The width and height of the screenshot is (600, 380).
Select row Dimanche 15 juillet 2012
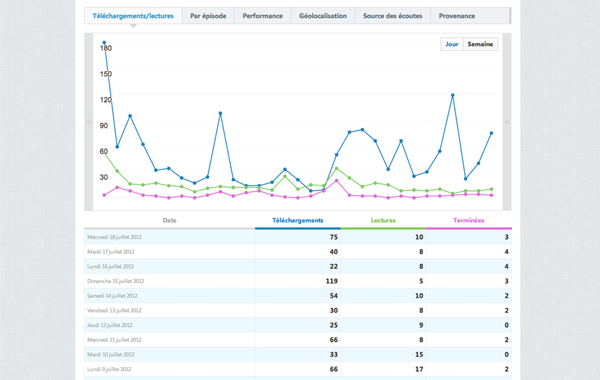coord(298,281)
